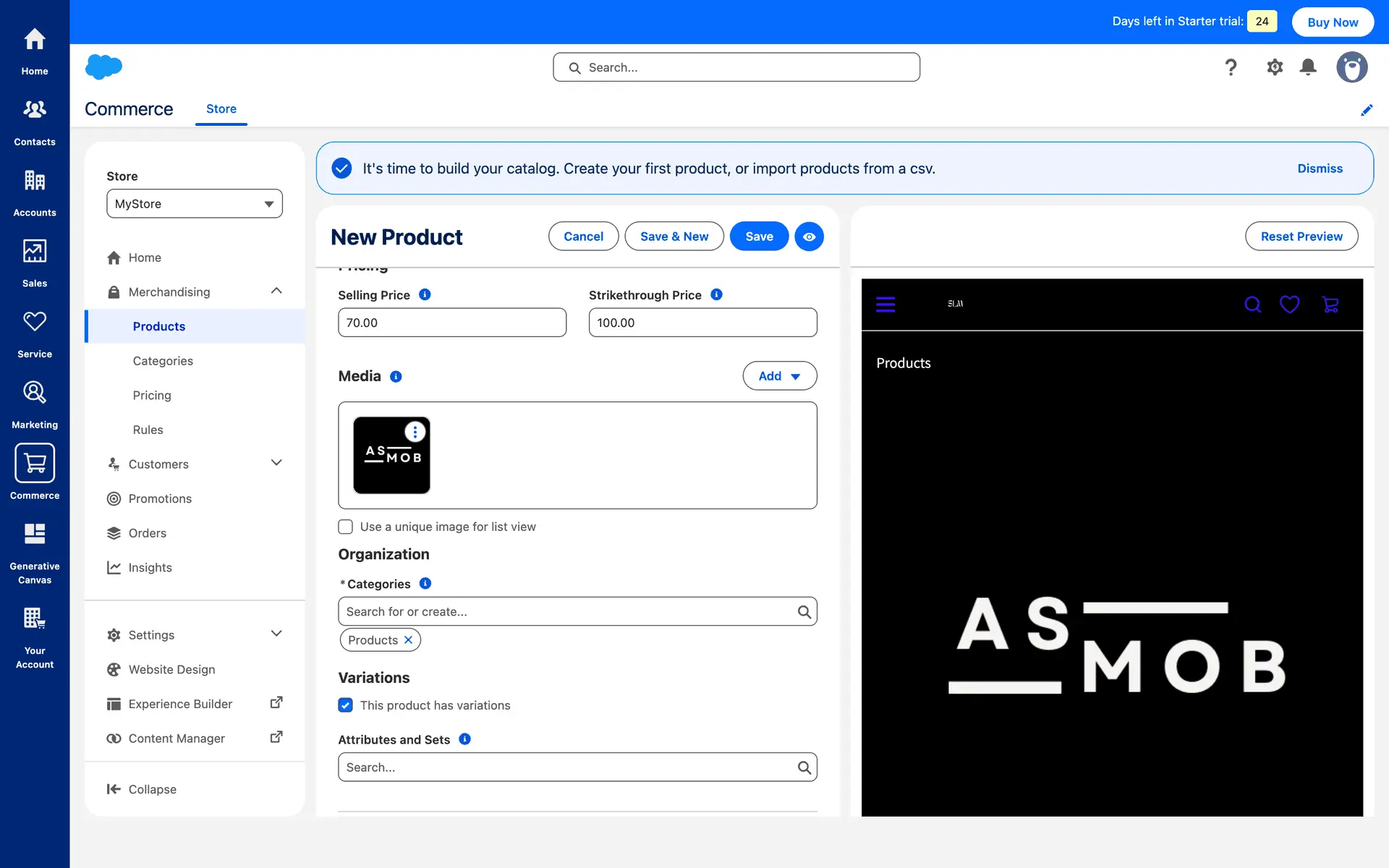
Task: Open the preview hamburger menu icon
Action: (x=885, y=305)
